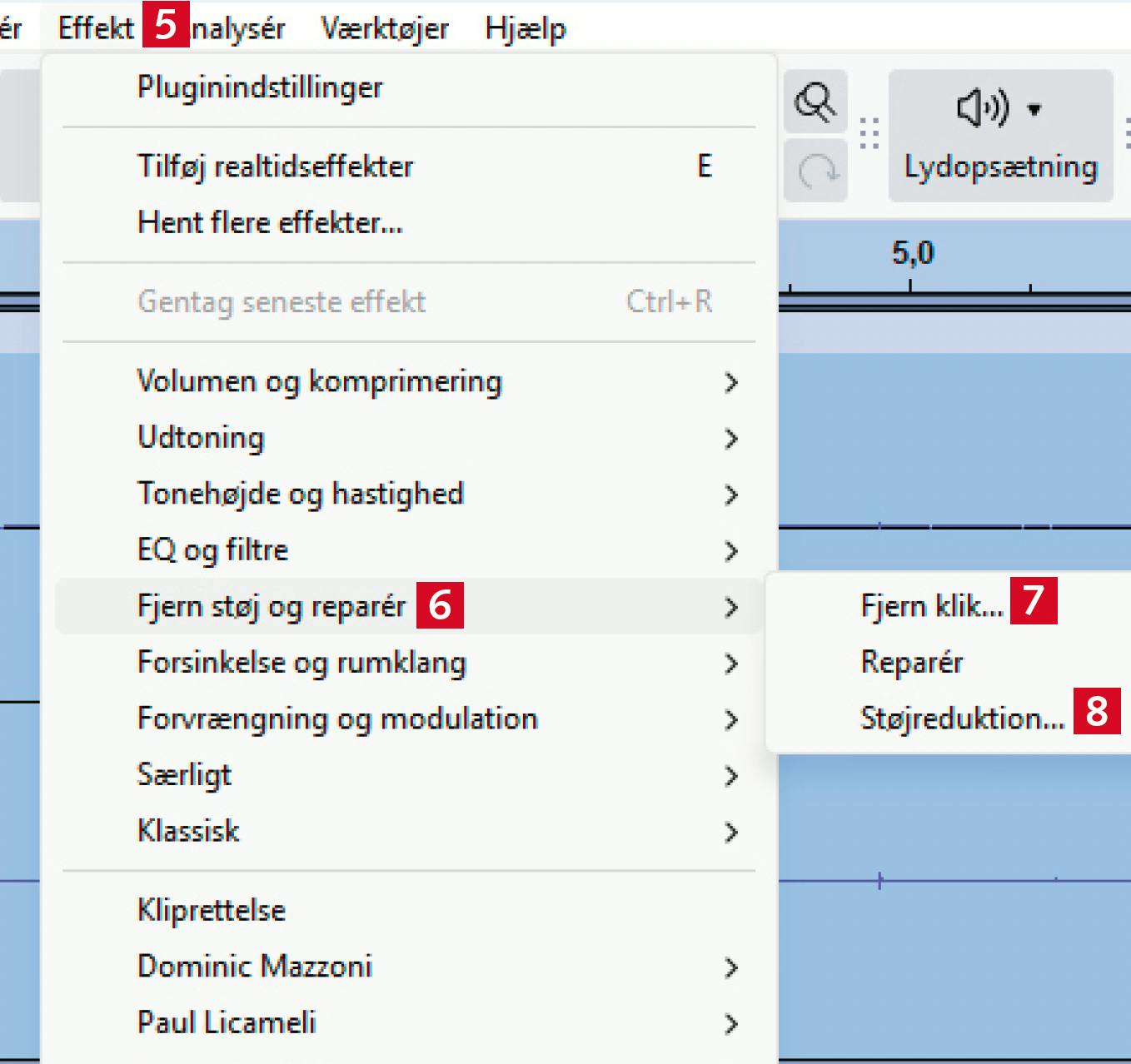Image resolution: width=1131 pixels, height=1064 pixels.
Task: Choose Støjreduktion... effect
Action: coord(962,718)
